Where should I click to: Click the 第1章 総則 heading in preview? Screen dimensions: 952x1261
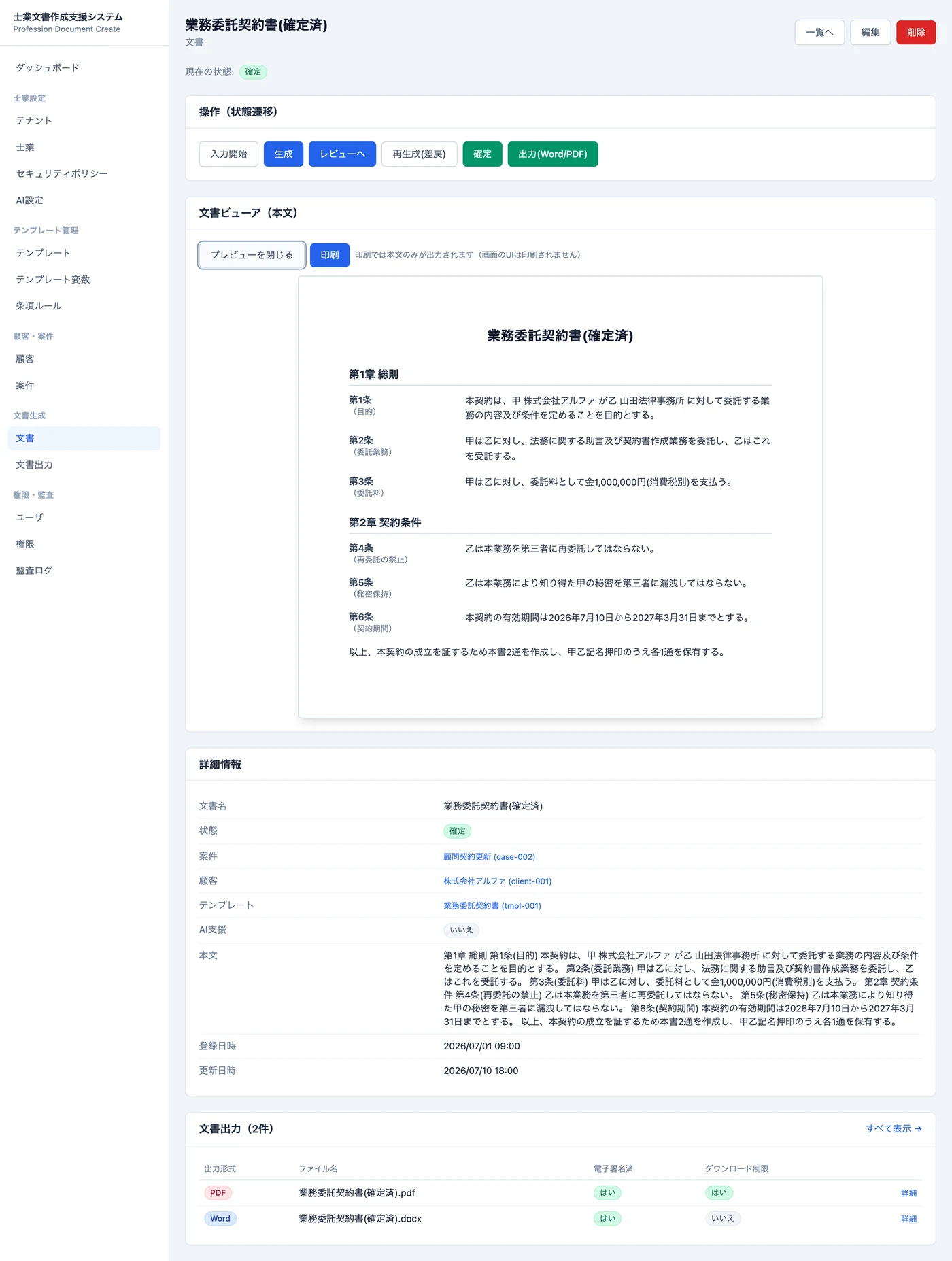coord(373,375)
